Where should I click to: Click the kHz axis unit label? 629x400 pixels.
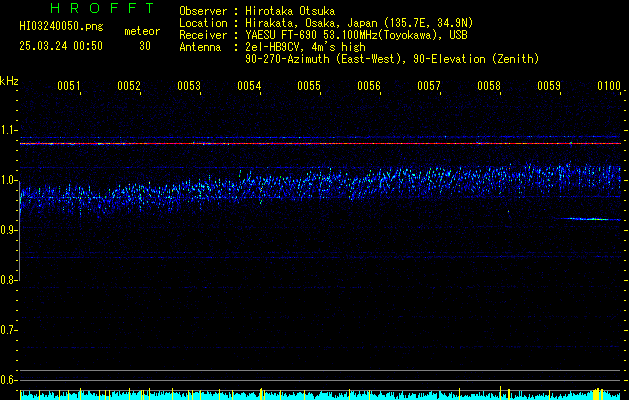[9, 81]
